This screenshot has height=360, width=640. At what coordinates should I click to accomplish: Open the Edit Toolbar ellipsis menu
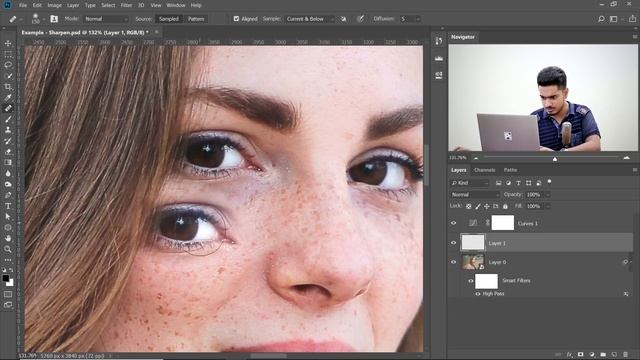point(8,260)
